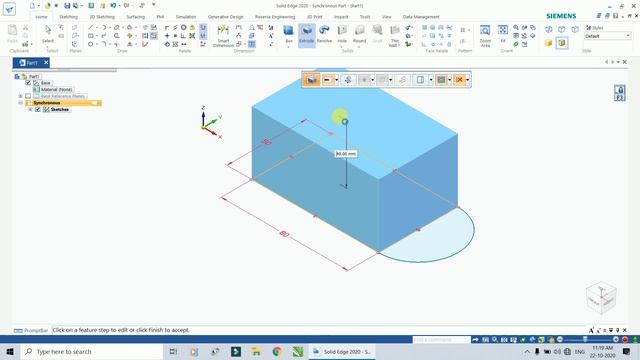The height and width of the screenshot is (360, 640).
Task: Click the orange cancel icon in command bar
Action: tap(459, 80)
